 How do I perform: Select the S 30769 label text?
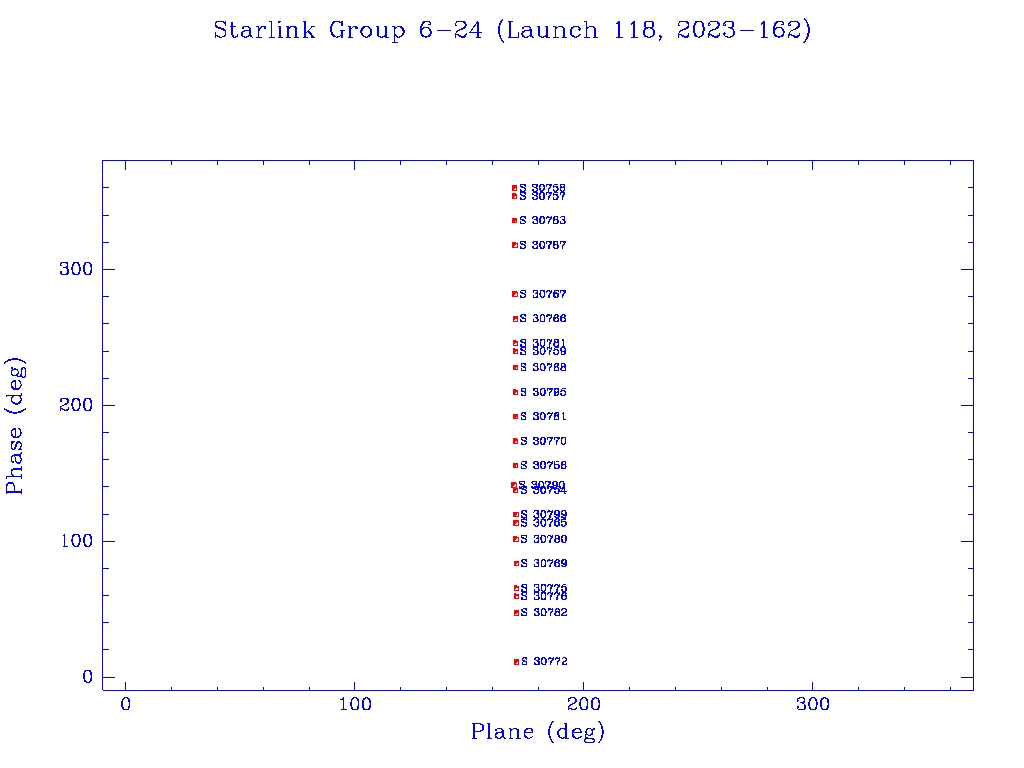[544, 563]
